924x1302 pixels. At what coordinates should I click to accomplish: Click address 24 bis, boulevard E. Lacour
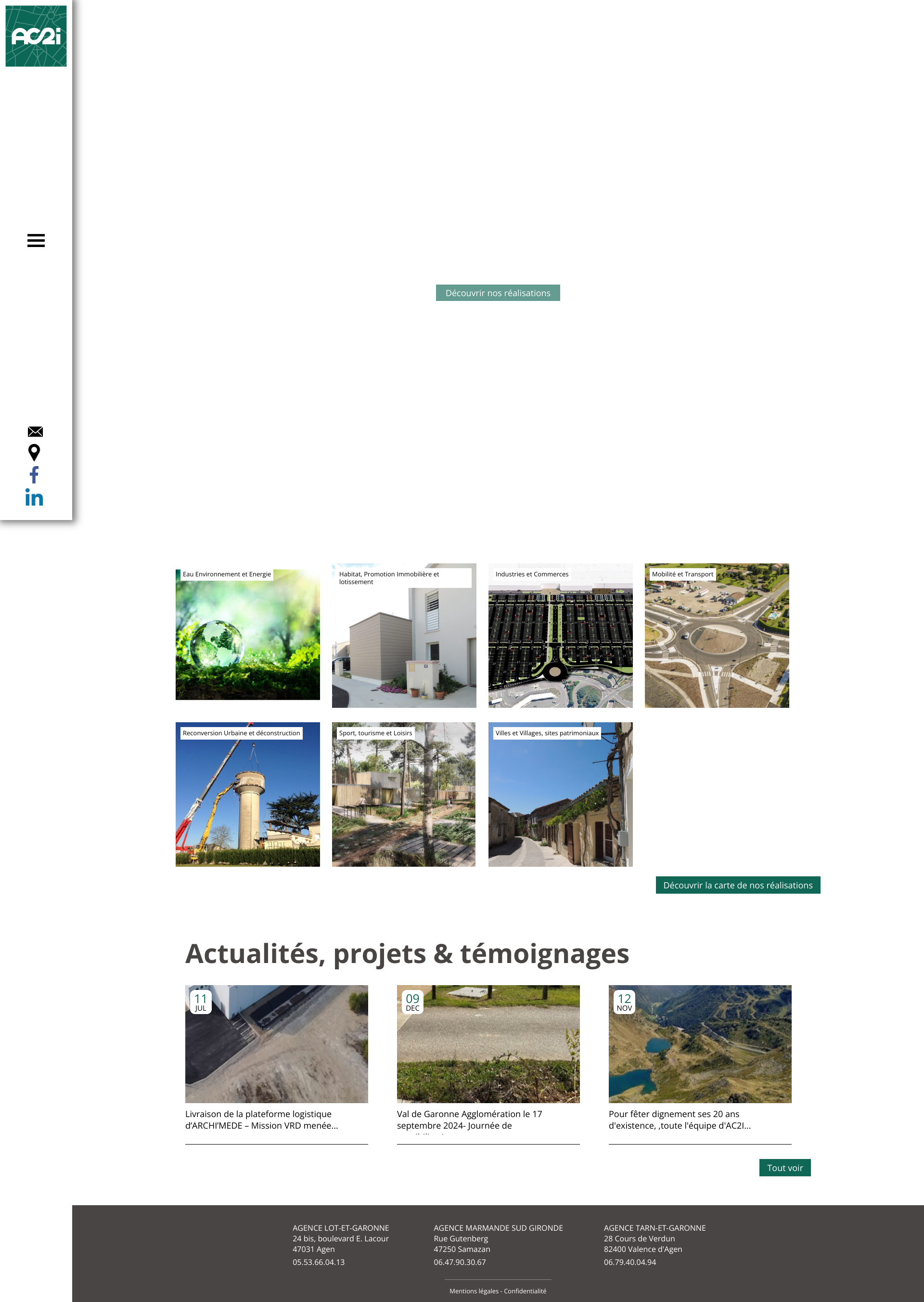pos(341,1238)
